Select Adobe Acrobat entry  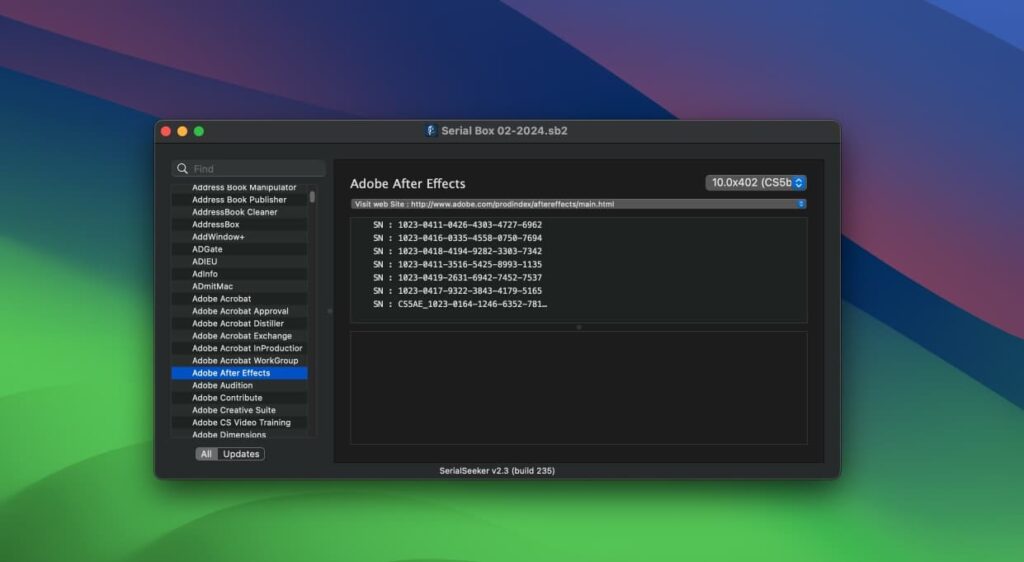click(x=239, y=299)
